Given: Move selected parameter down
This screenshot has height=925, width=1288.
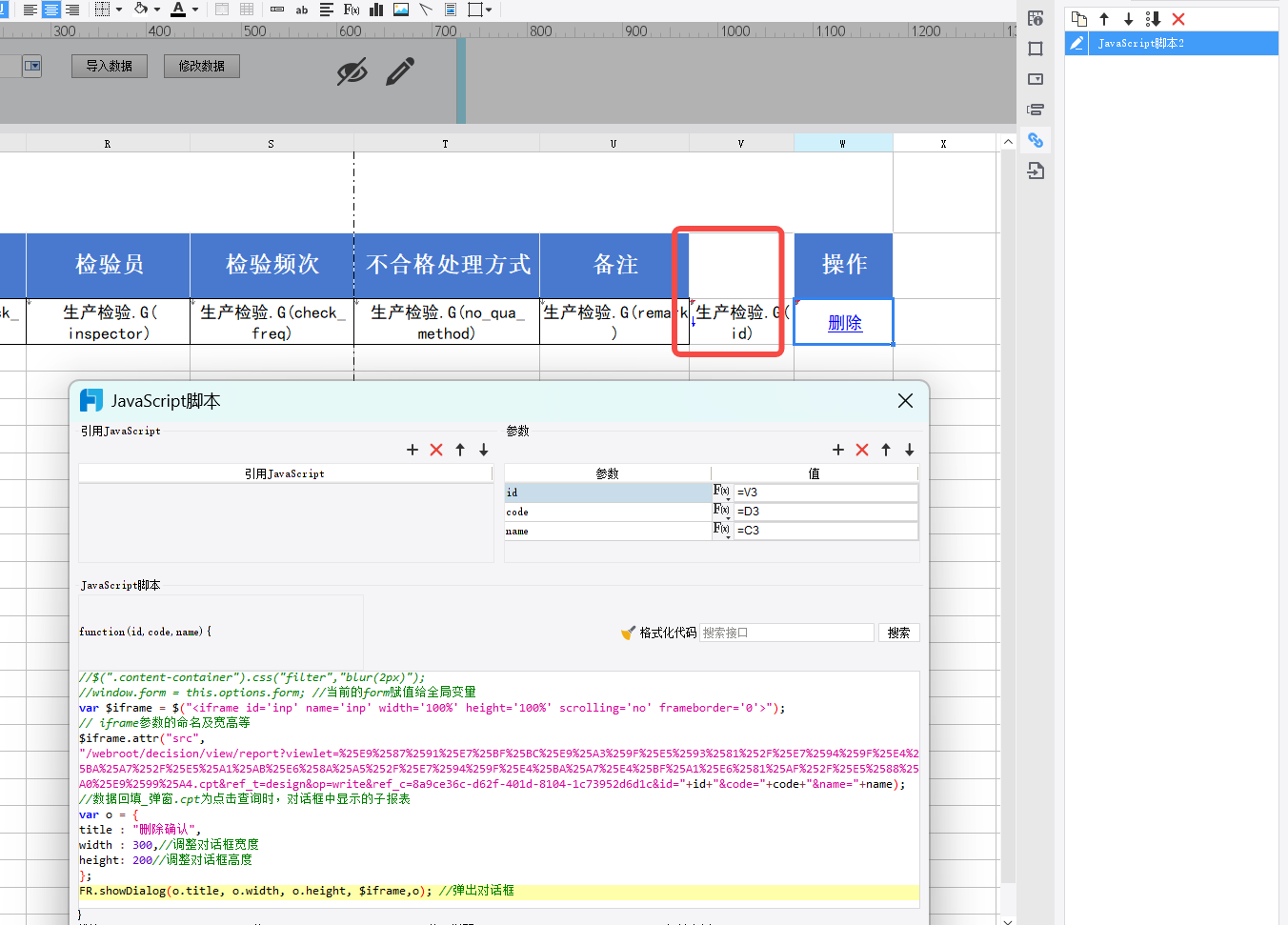Looking at the screenshot, I should pos(910,450).
